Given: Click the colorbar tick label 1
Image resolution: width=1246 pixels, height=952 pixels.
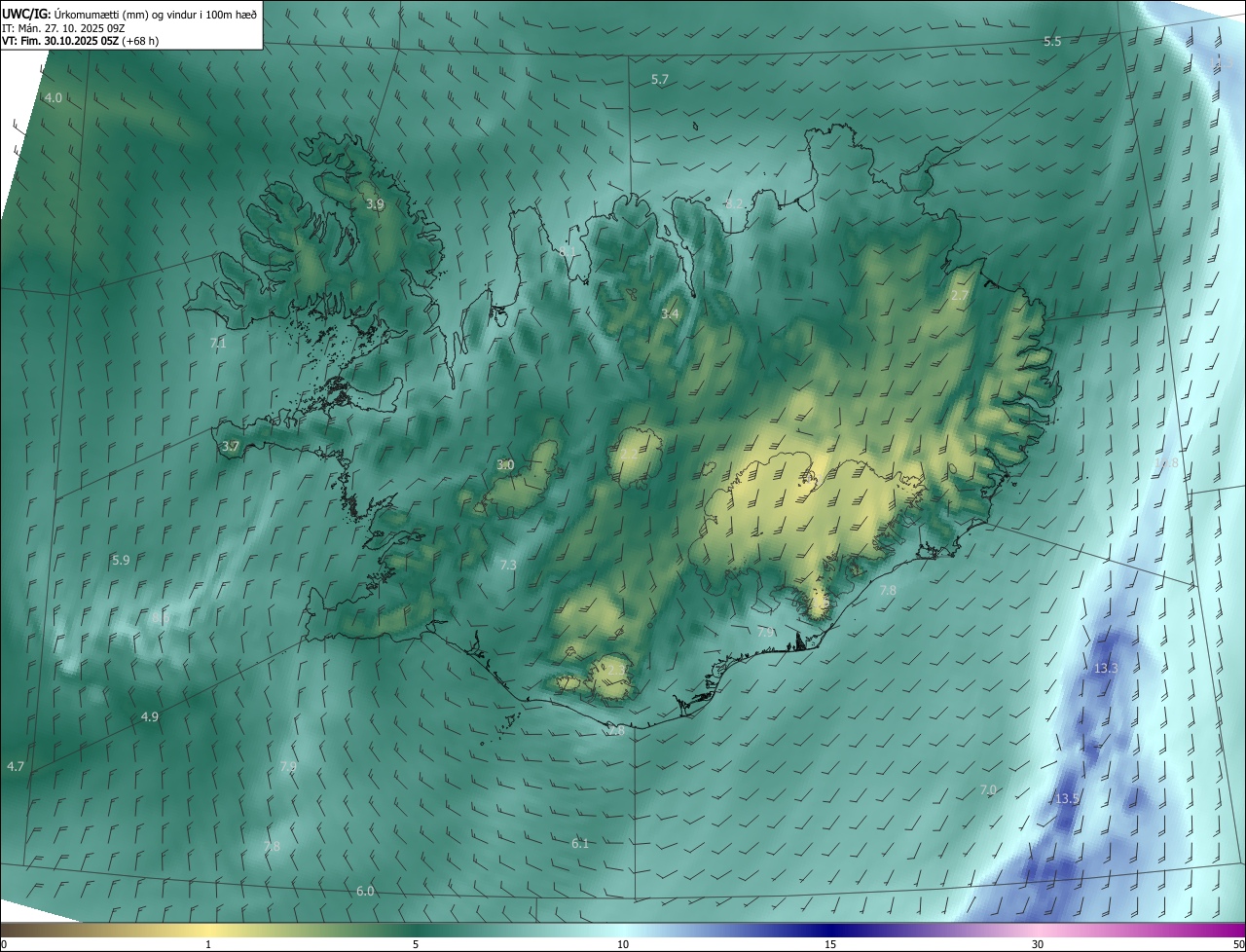Looking at the screenshot, I should click(x=208, y=945).
